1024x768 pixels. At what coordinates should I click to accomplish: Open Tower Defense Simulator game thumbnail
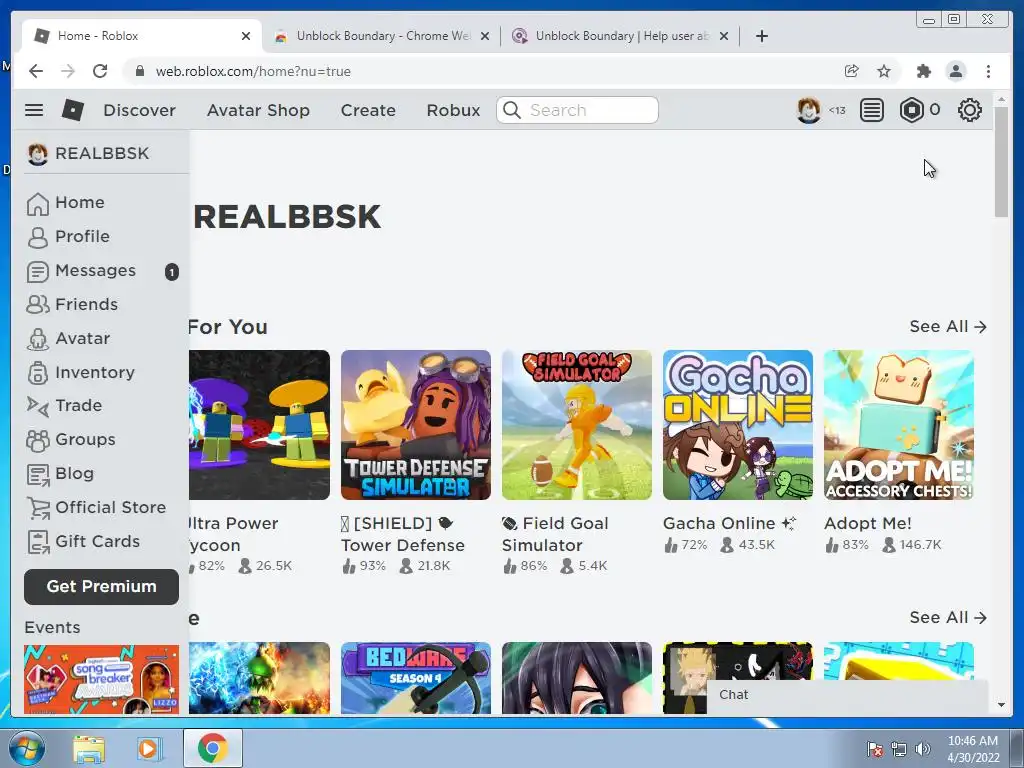[x=415, y=425]
